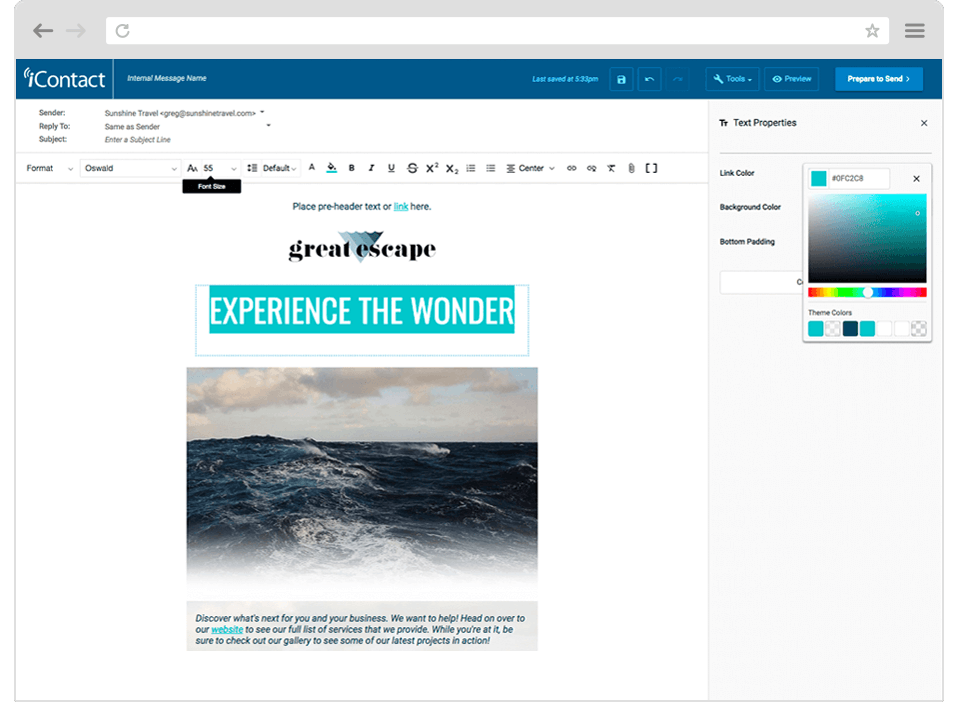Expand the Oswald font family dropdown
The width and height of the screenshot is (960, 702).
[x=130, y=168]
